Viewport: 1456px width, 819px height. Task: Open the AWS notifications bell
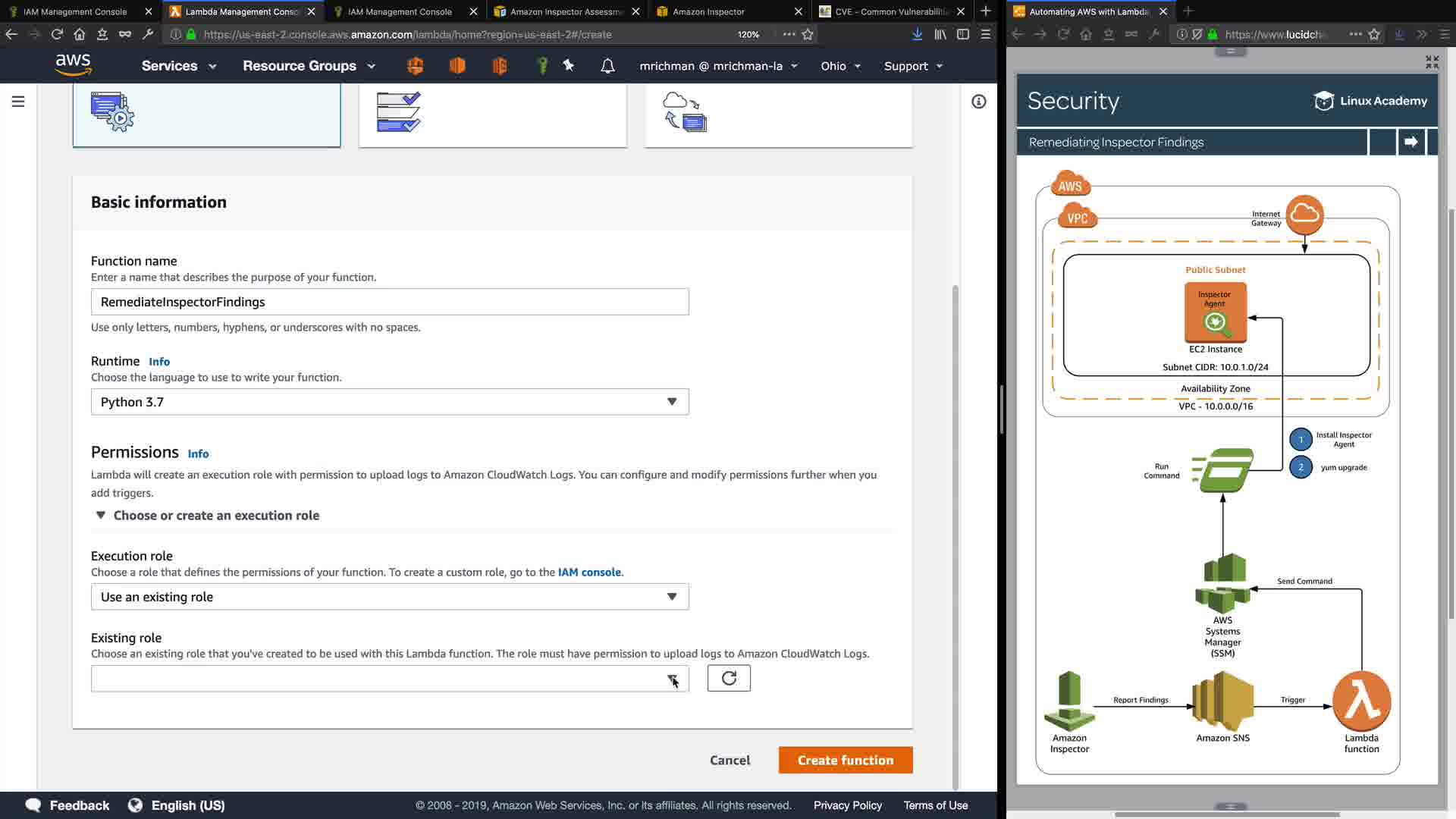[607, 66]
